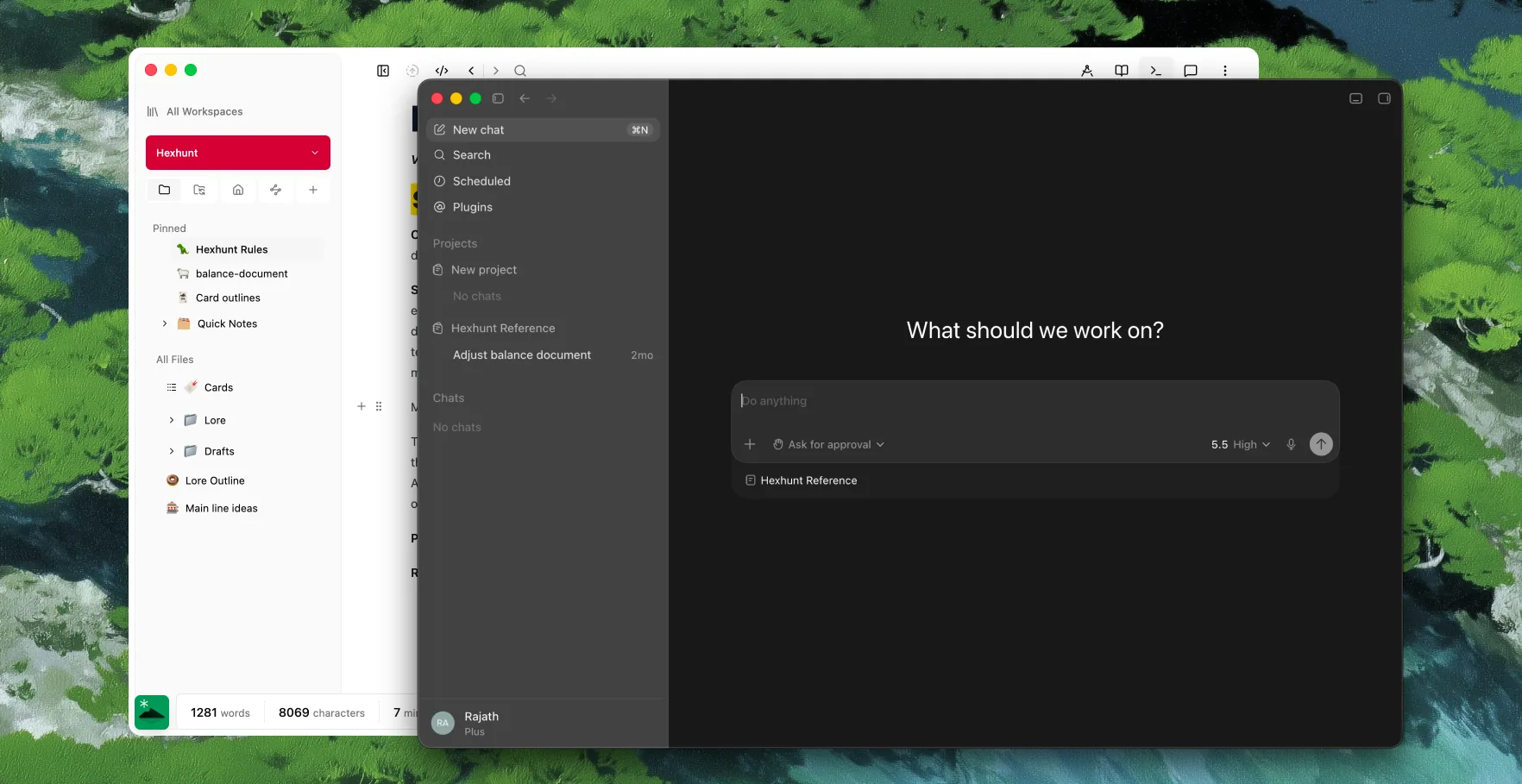Select the synced folder tab icon
The height and width of the screenshot is (784, 1522).
[199, 190]
